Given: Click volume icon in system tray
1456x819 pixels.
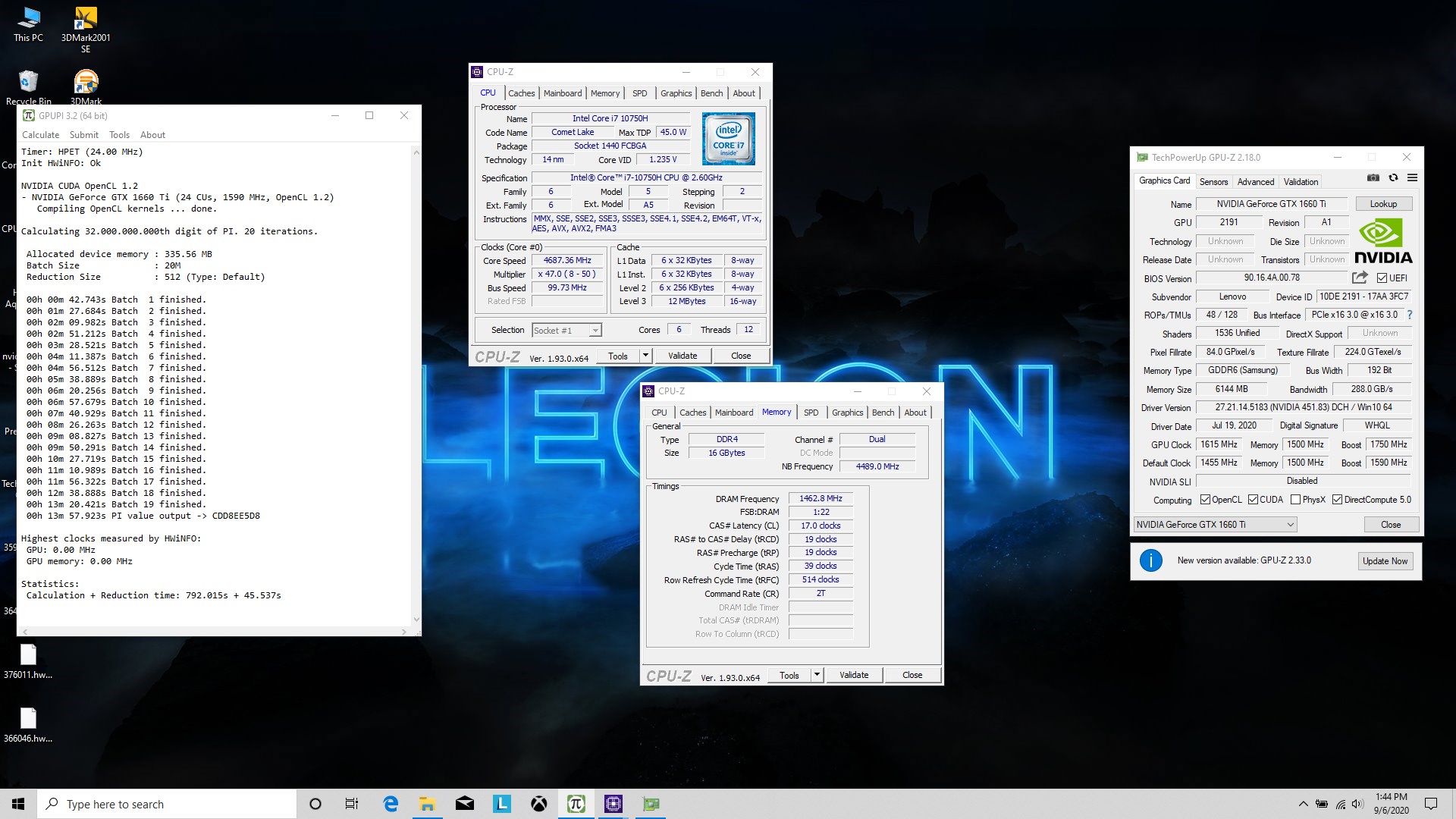Looking at the screenshot, I should 1357,804.
